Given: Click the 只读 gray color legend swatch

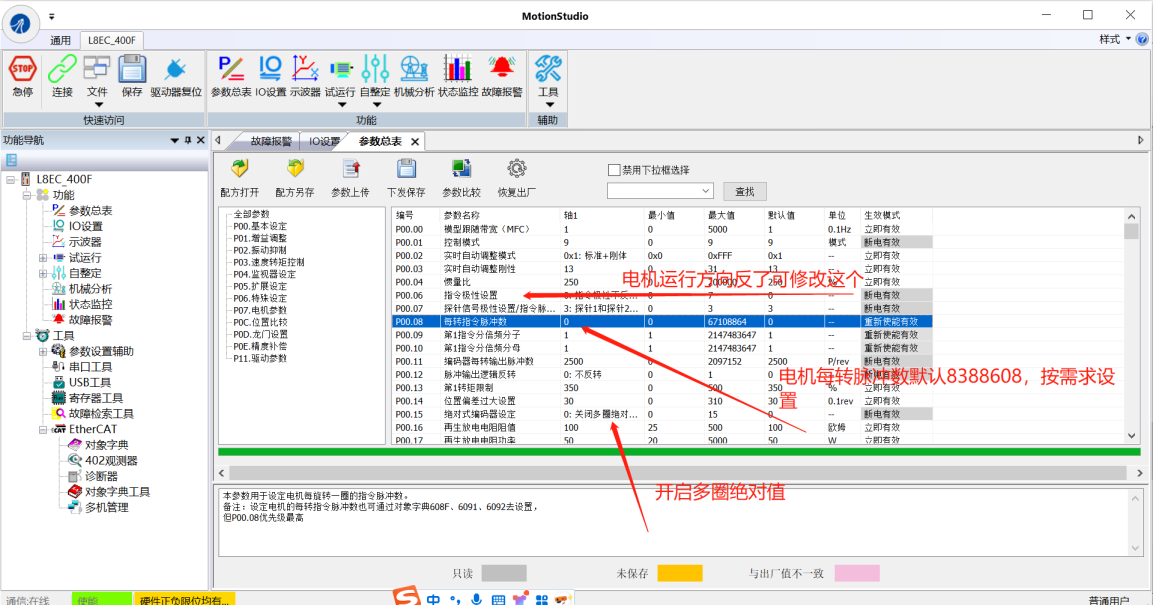Looking at the screenshot, I should pos(504,573).
